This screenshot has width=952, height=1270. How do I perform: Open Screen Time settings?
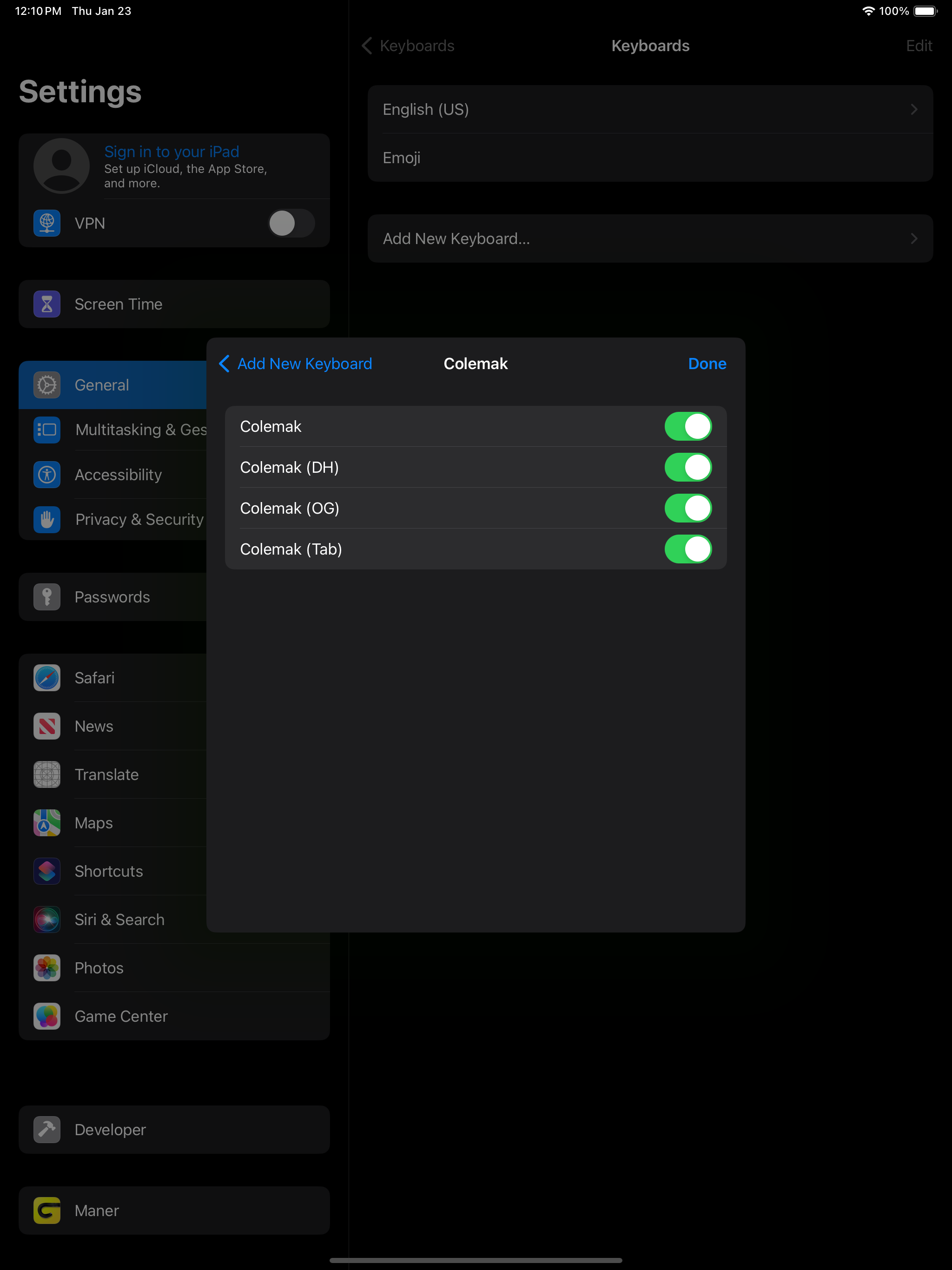point(174,304)
